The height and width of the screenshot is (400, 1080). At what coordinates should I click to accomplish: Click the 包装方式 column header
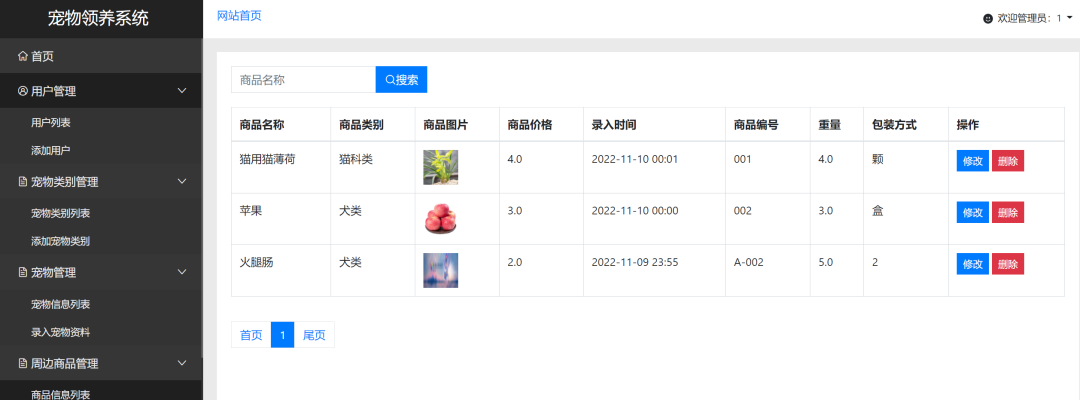click(x=894, y=125)
